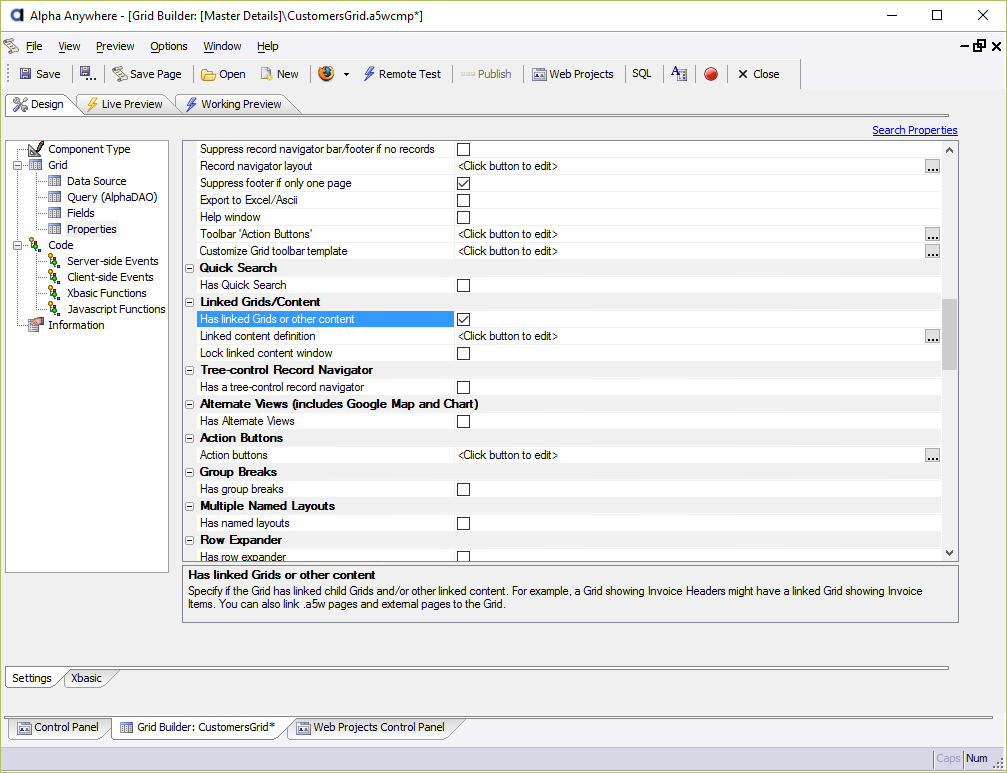Click the scroll icon left of File menu
Screen dimensions: 1007x773
point(11,46)
